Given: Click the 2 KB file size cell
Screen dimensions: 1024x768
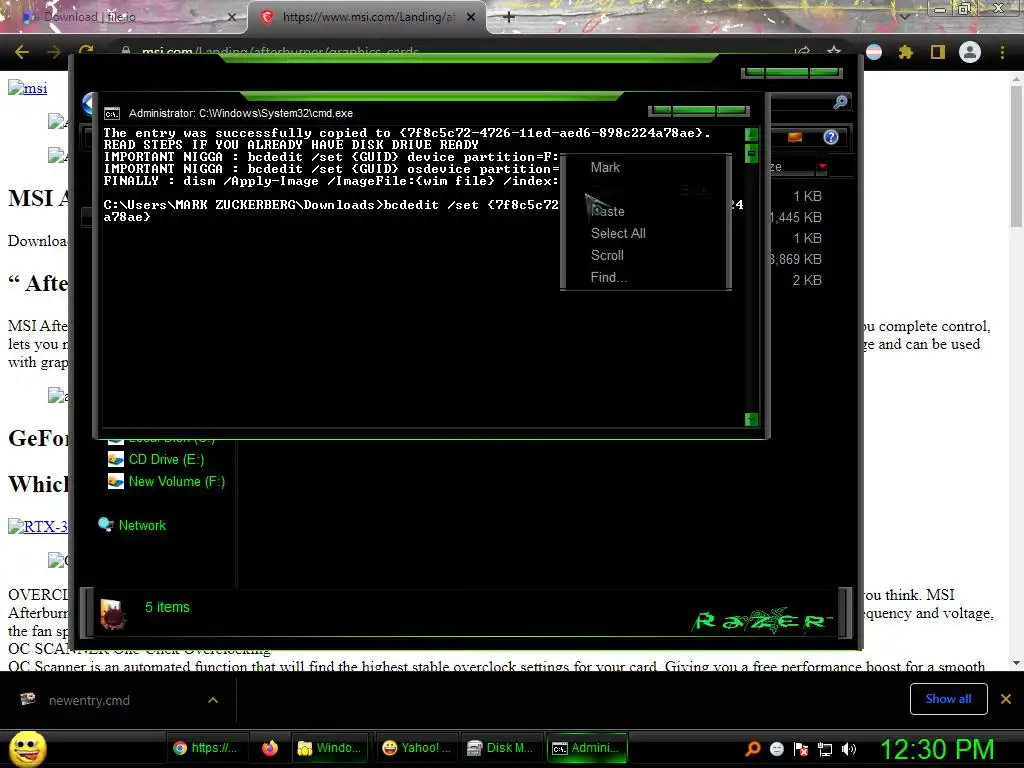Looking at the screenshot, I should [x=807, y=280].
